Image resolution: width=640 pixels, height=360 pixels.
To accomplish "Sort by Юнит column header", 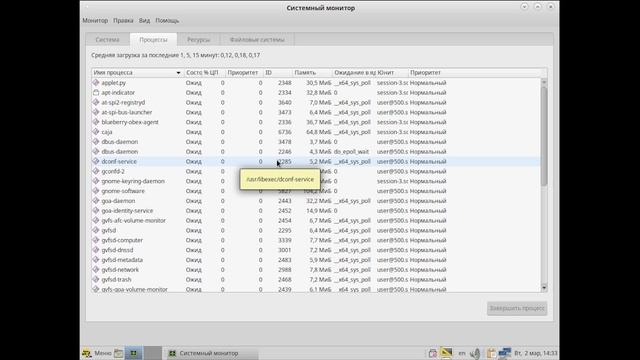I will click(x=391, y=73).
